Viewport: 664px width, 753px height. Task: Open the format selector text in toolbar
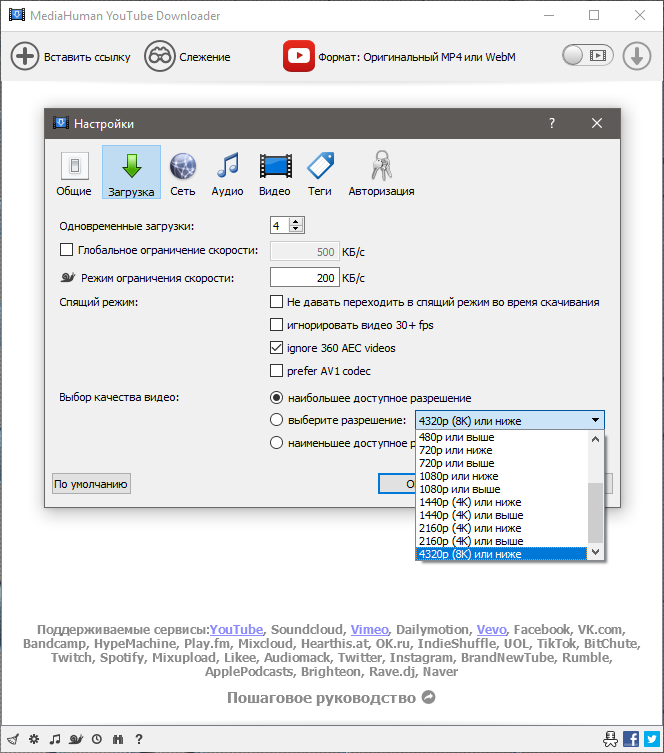pyautogui.click(x=417, y=57)
